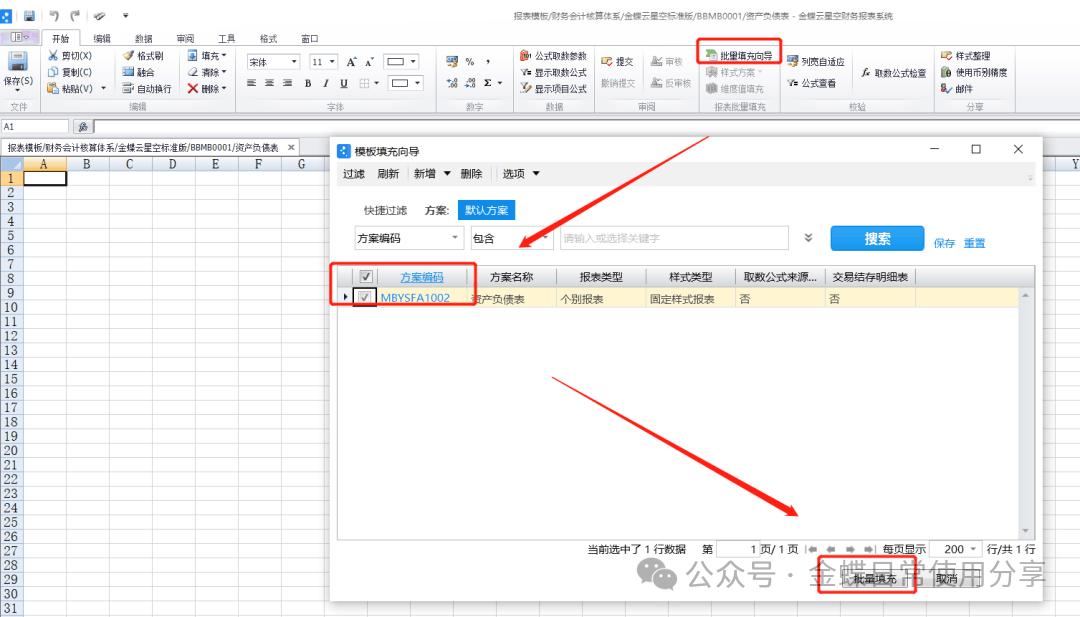This screenshot has height=617, width=1080.
Task: Open the 选项 menu in the wizard dialog
Action: pyautogui.click(x=520, y=174)
